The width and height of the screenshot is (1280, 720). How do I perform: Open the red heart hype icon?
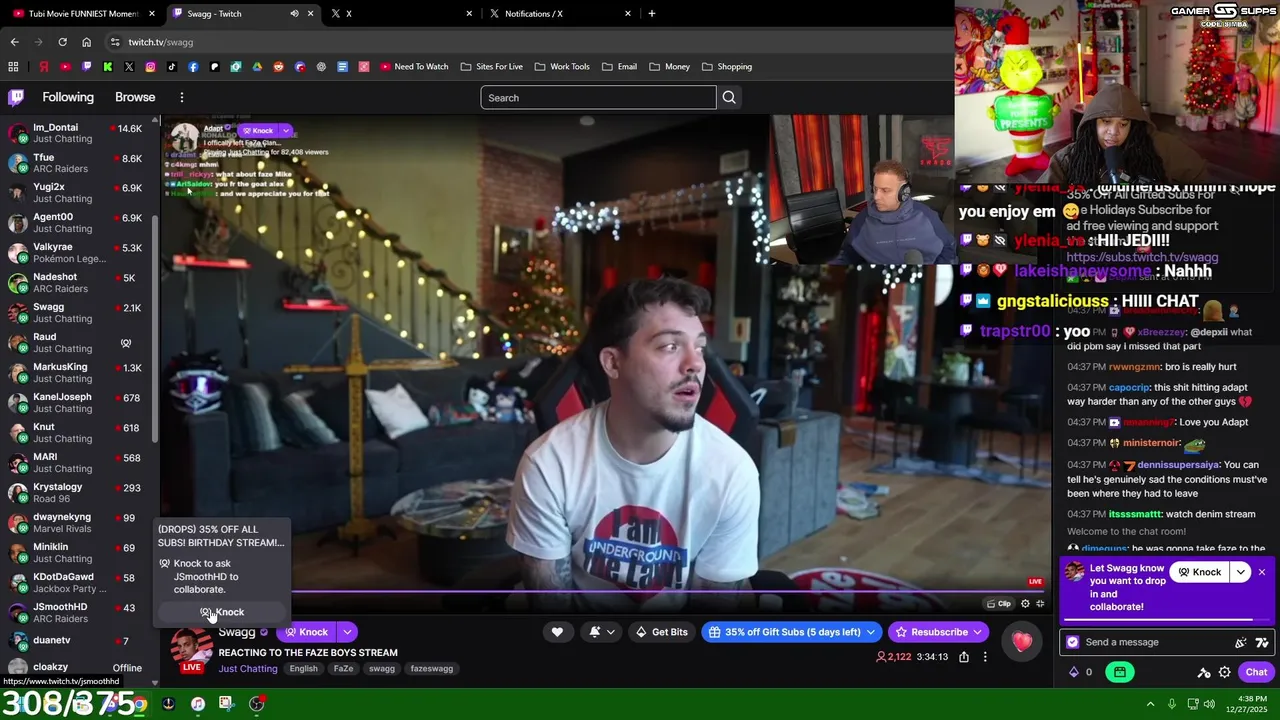[1022, 642]
